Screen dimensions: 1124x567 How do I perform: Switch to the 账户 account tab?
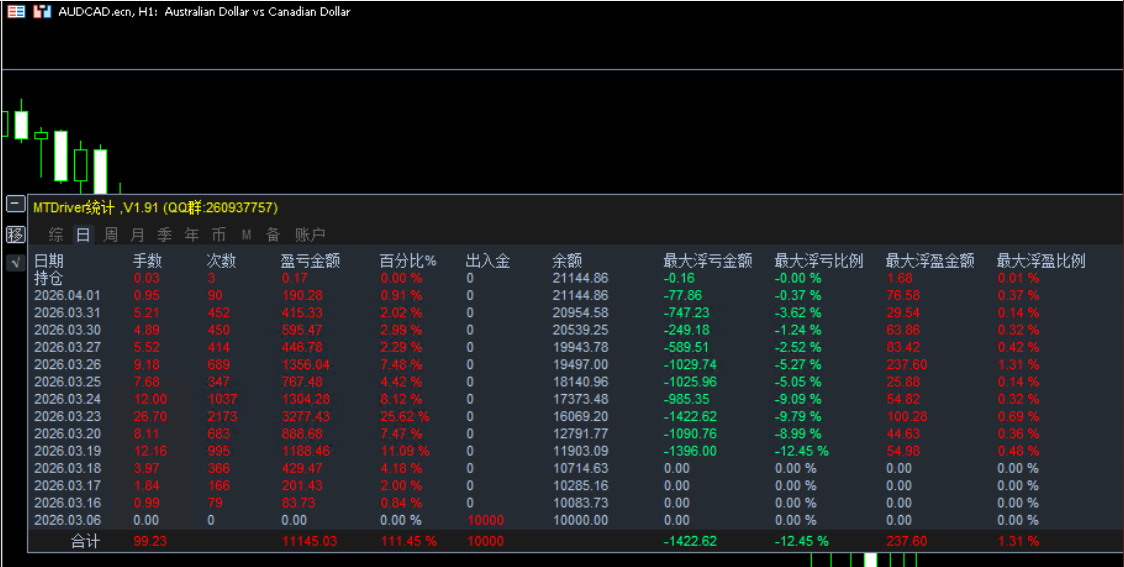point(310,235)
